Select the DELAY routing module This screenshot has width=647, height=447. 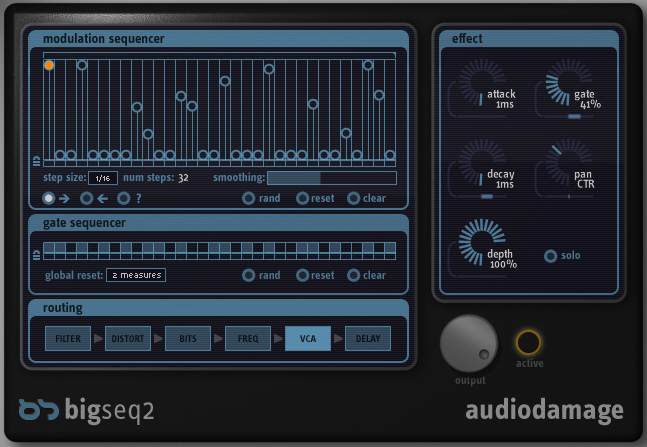368,338
